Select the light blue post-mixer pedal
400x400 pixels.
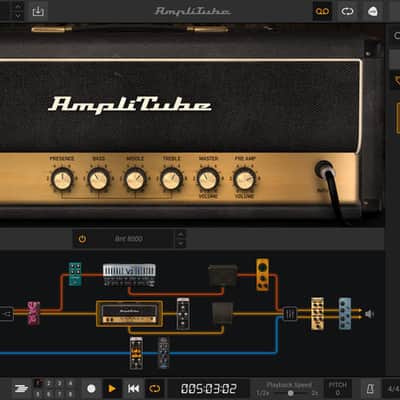[345, 314]
